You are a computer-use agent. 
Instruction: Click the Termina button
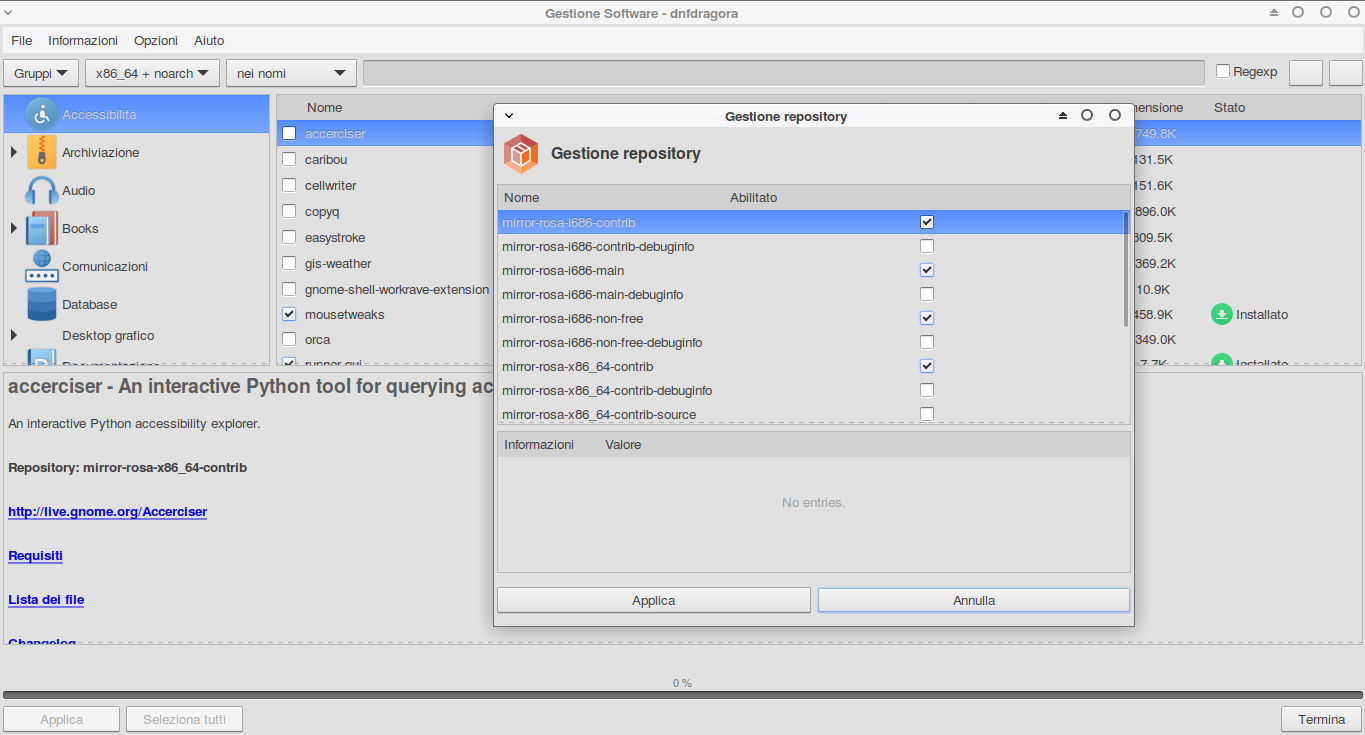[1322, 719]
